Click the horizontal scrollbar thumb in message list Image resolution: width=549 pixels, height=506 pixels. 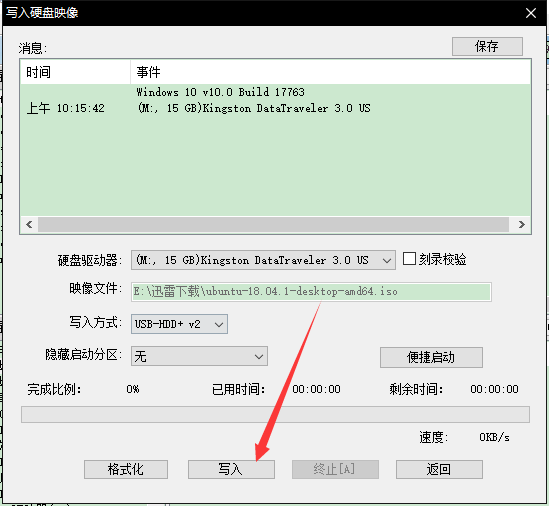[x=273, y=224]
